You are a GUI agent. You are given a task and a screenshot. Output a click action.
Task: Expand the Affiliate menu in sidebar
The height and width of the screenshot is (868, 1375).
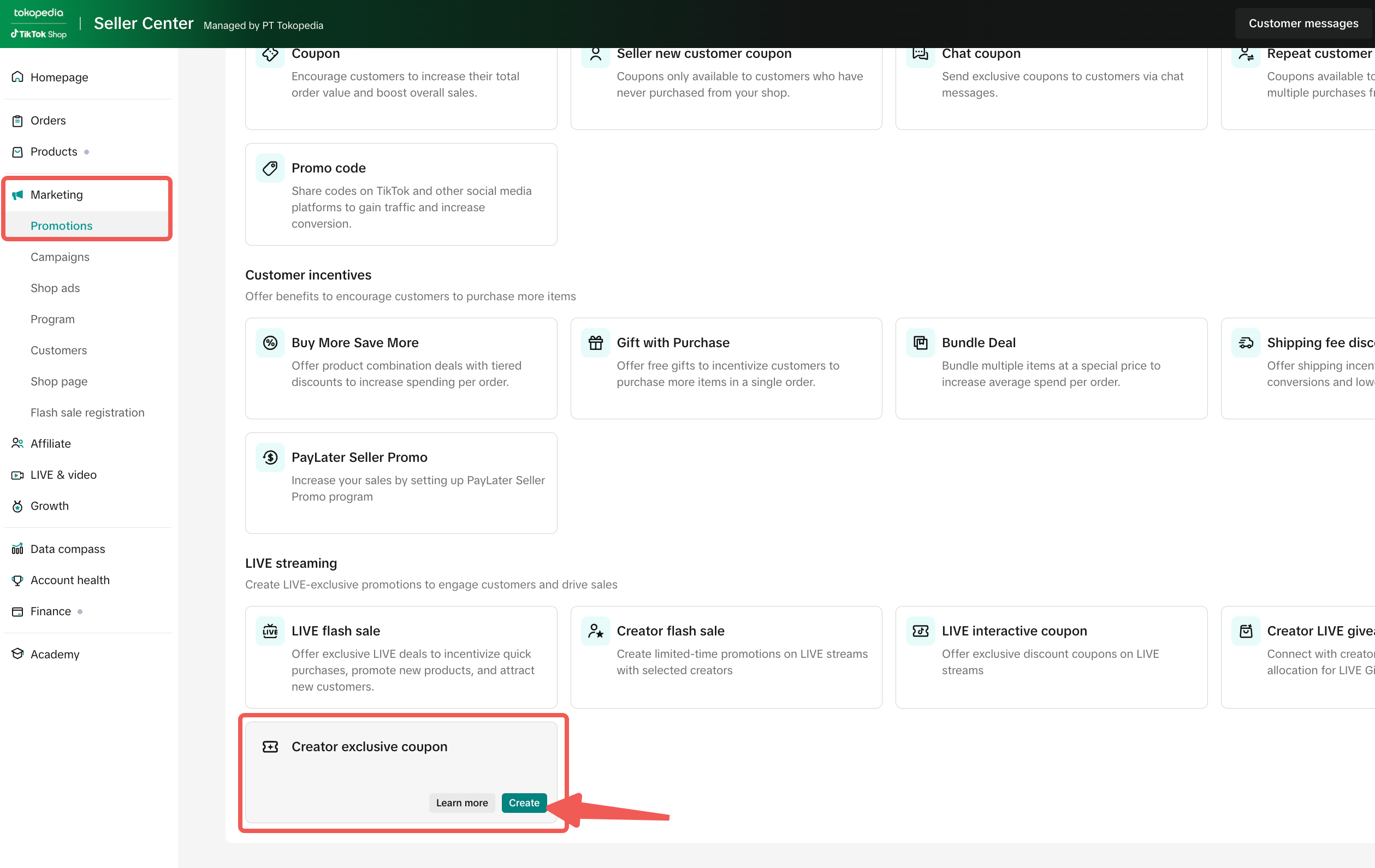(x=50, y=444)
